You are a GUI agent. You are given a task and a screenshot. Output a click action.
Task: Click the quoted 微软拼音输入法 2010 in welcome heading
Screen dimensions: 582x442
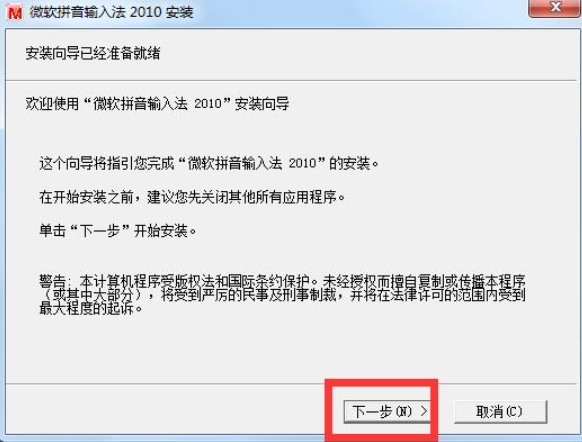[157, 103]
